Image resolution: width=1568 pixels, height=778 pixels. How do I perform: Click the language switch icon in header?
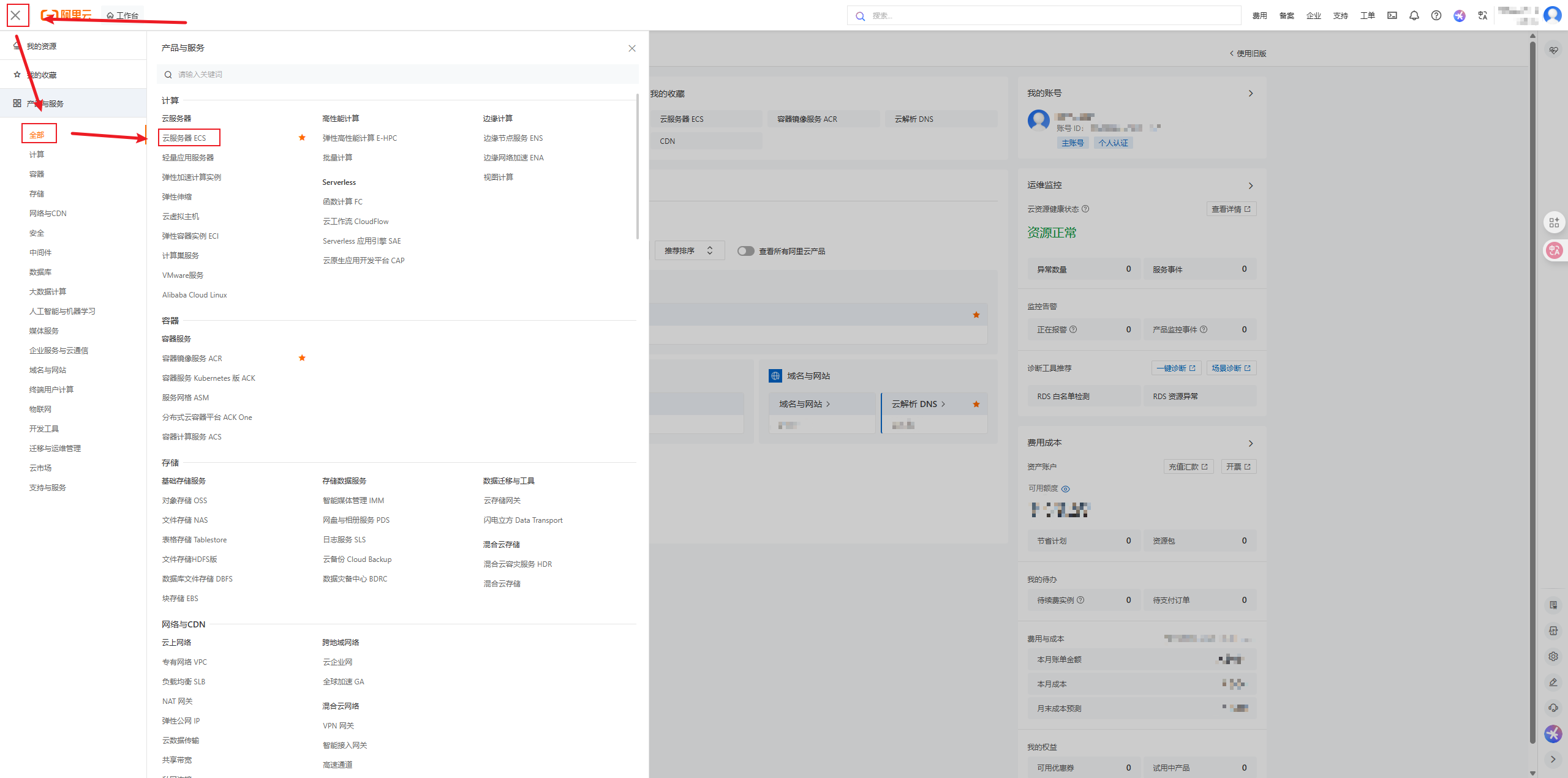1482,16
